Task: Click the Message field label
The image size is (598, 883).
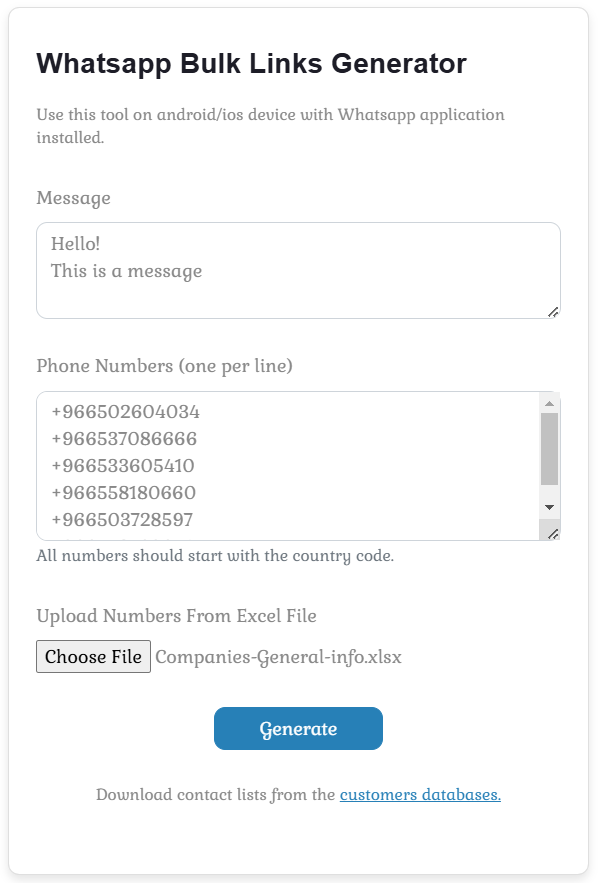Action: (x=73, y=198)
